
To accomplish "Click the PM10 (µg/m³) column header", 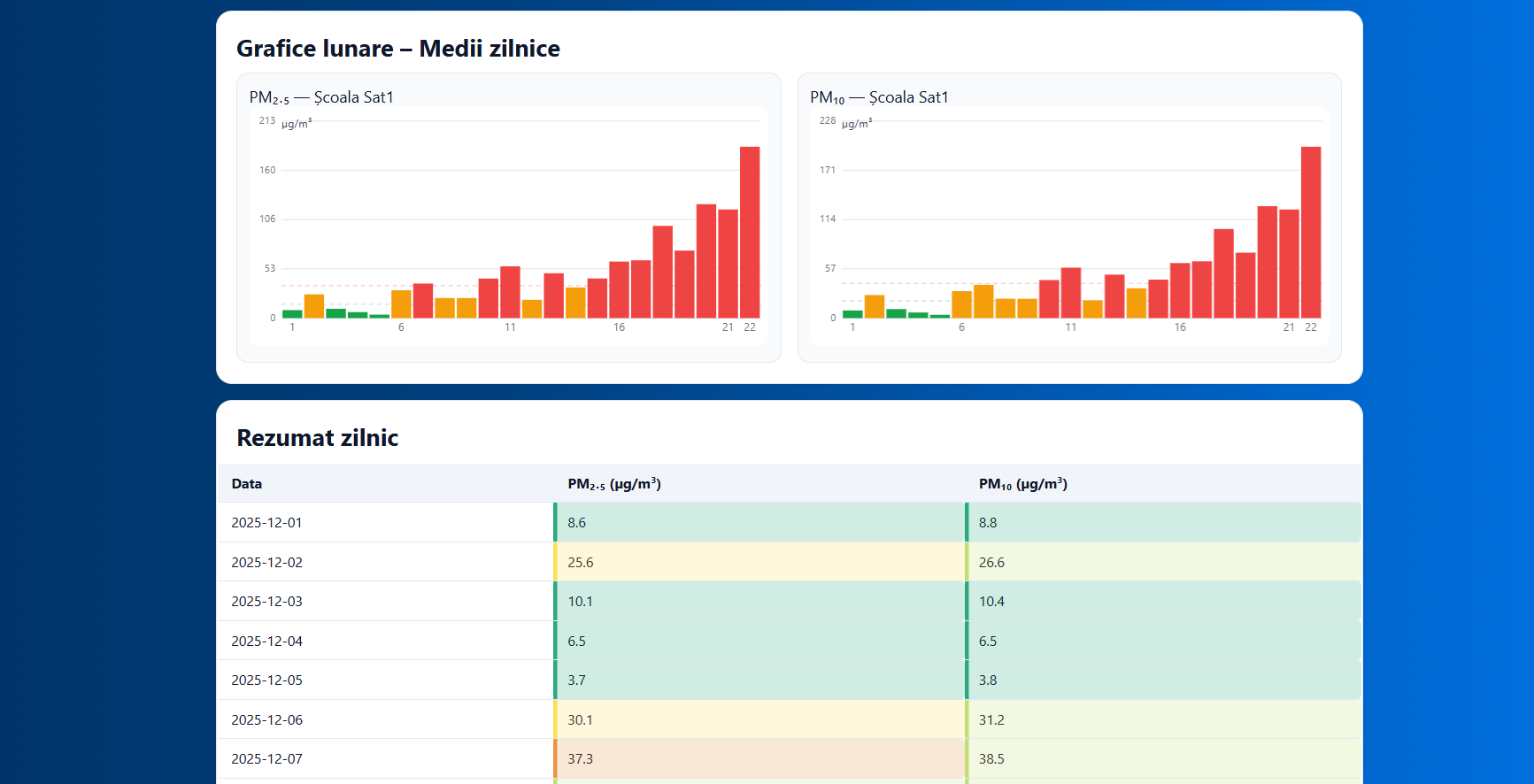I will 1022,484.
